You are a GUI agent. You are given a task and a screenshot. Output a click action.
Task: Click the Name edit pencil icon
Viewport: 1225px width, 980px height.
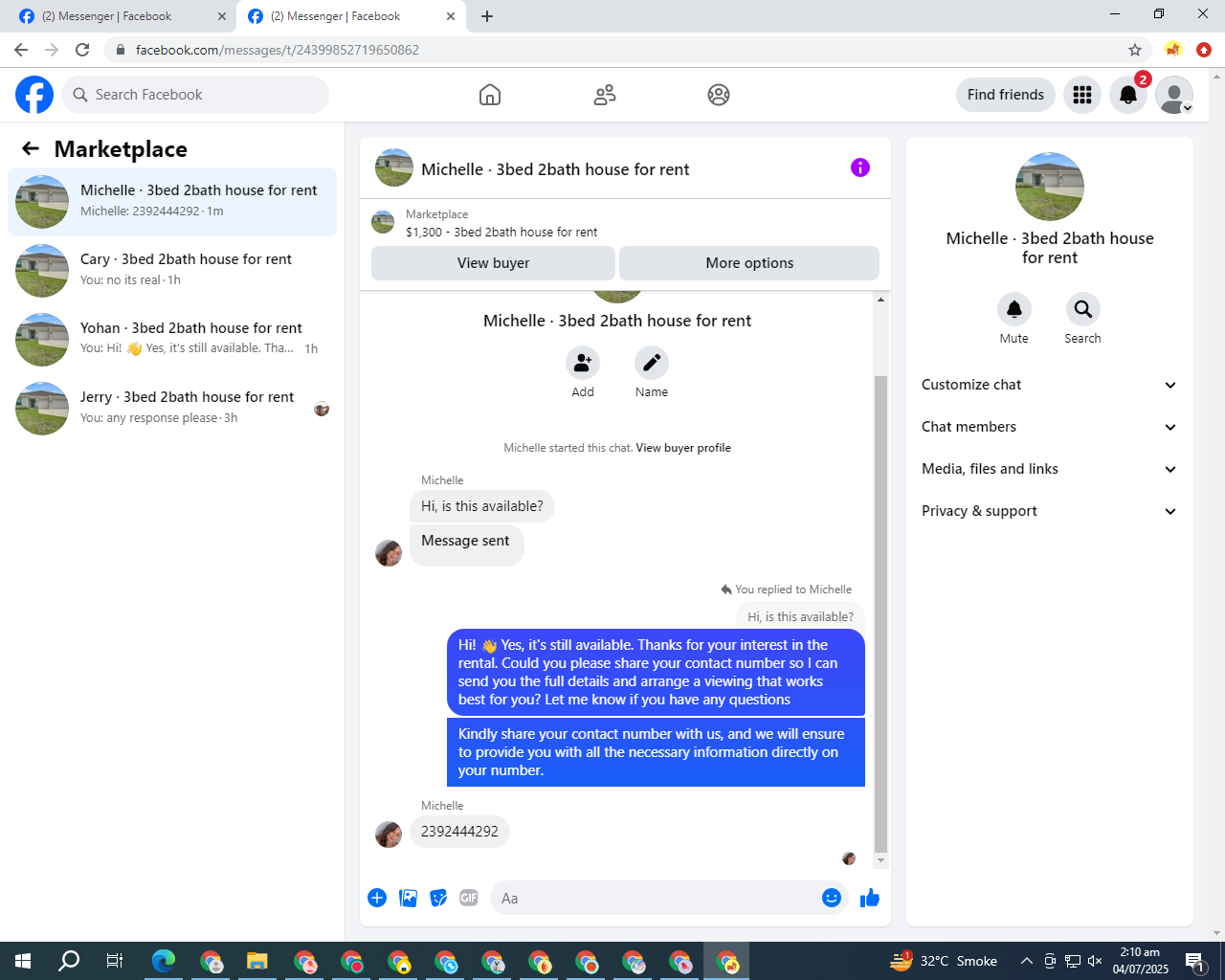(652, 363)
